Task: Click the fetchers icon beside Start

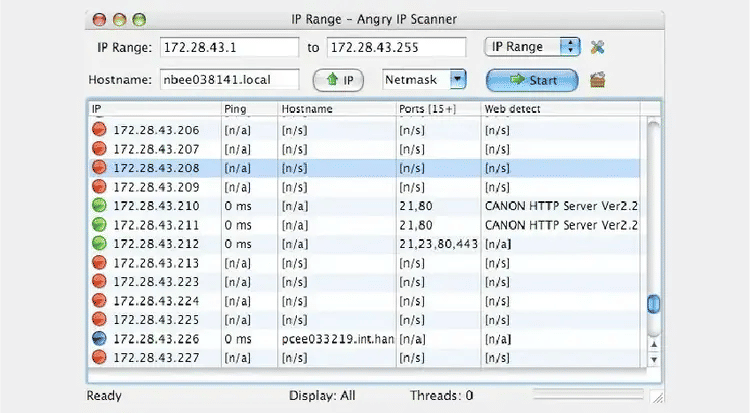Action: [599, 79]
